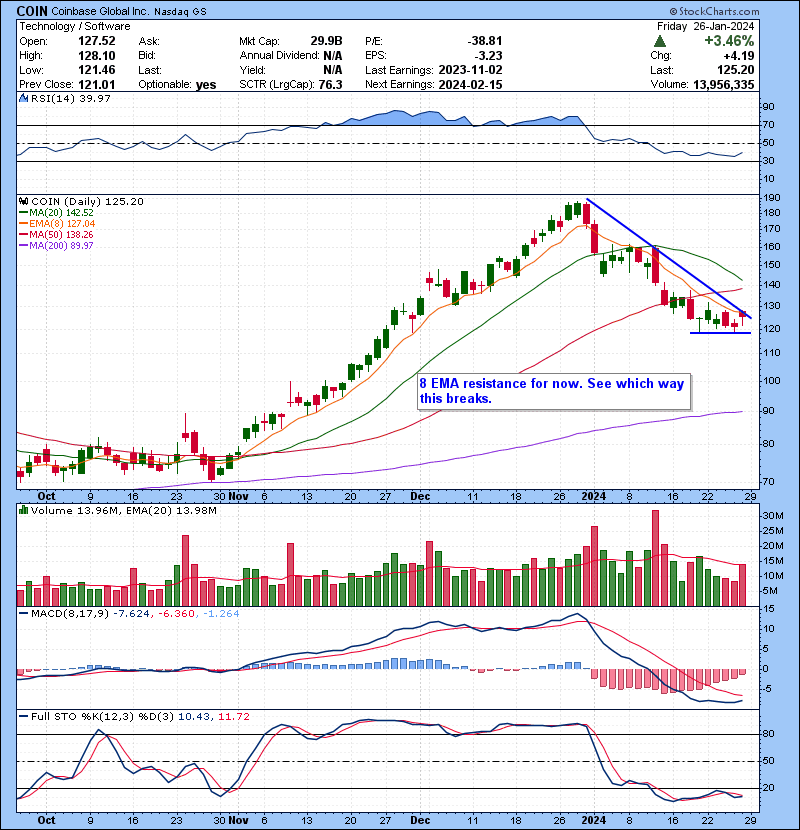Click the MACD(8,17,9) indicator label
800x830 pixels.
tap(70, 614)
